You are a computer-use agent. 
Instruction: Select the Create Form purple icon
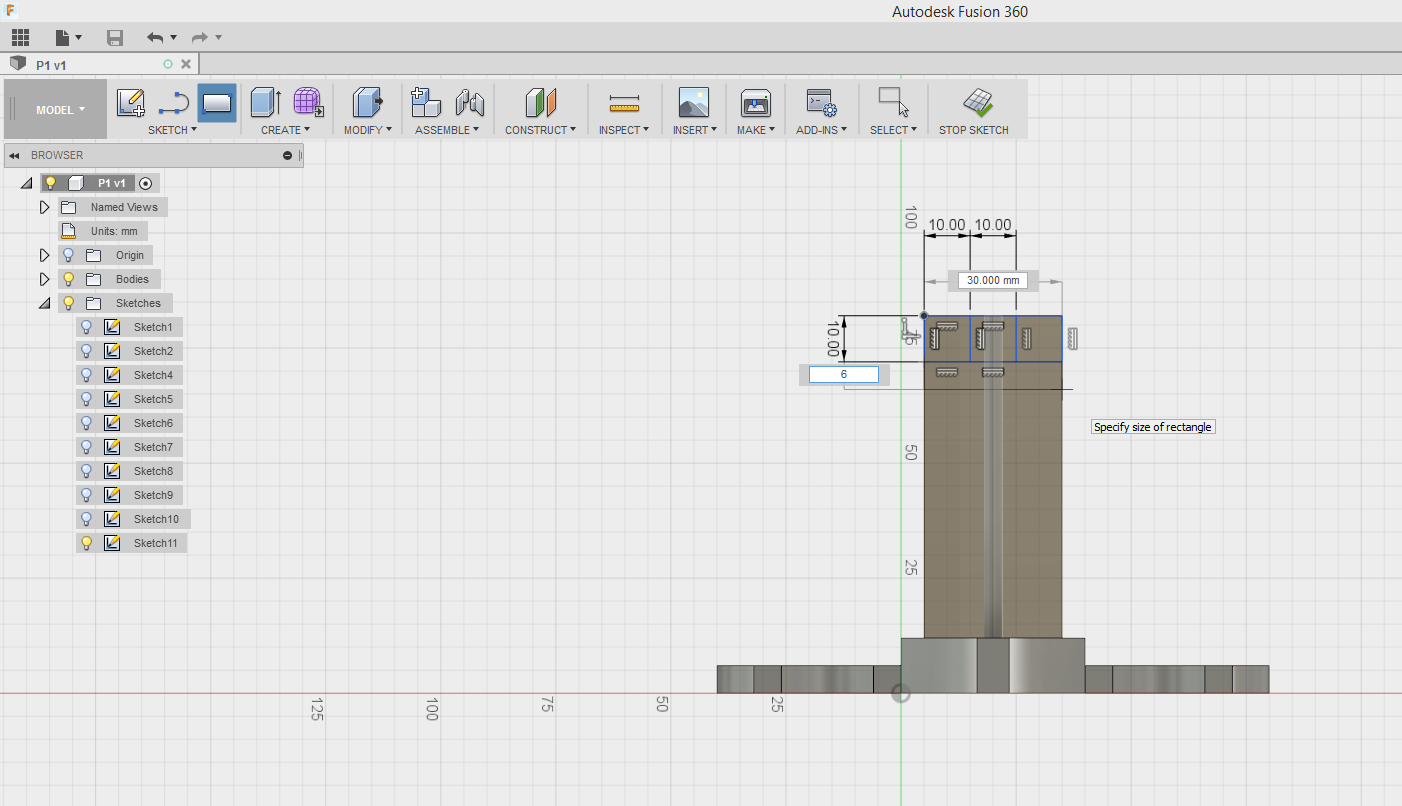coord(308,102)
